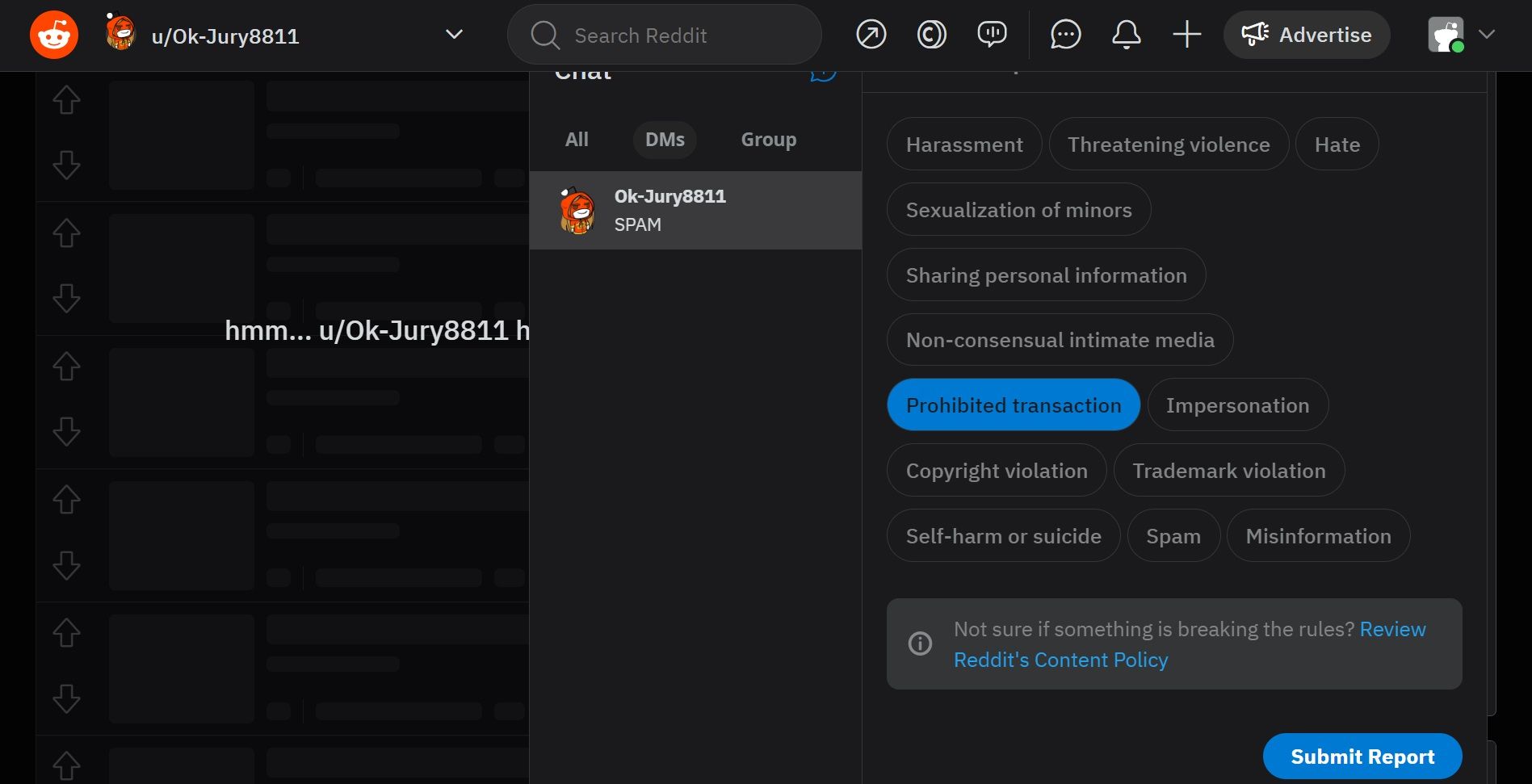1532x784 pixels.
Task: Open the profile menu chevron
Action: click(x=1487, y=34)
